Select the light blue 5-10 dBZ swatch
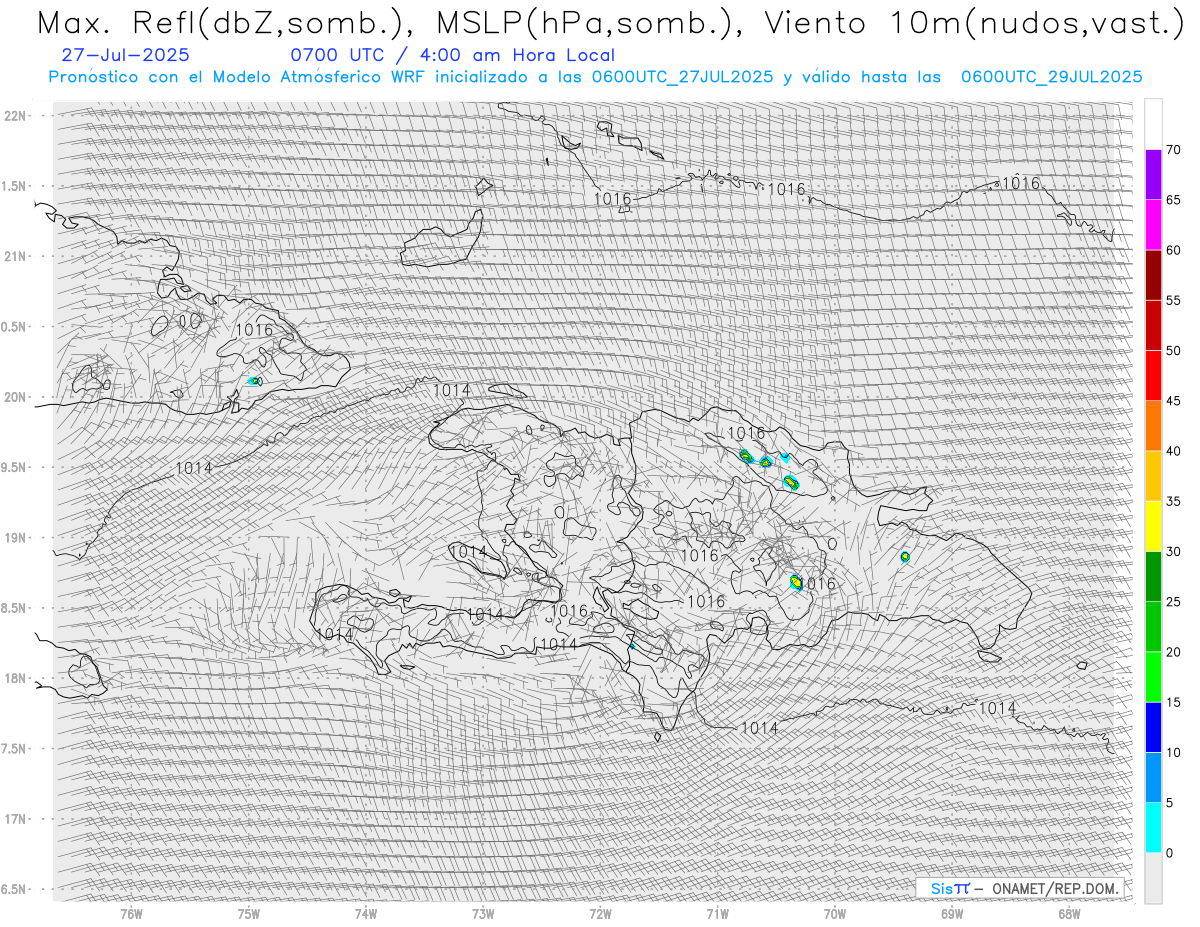This screenshot has width=1200, height=927. click(1153, 777)
